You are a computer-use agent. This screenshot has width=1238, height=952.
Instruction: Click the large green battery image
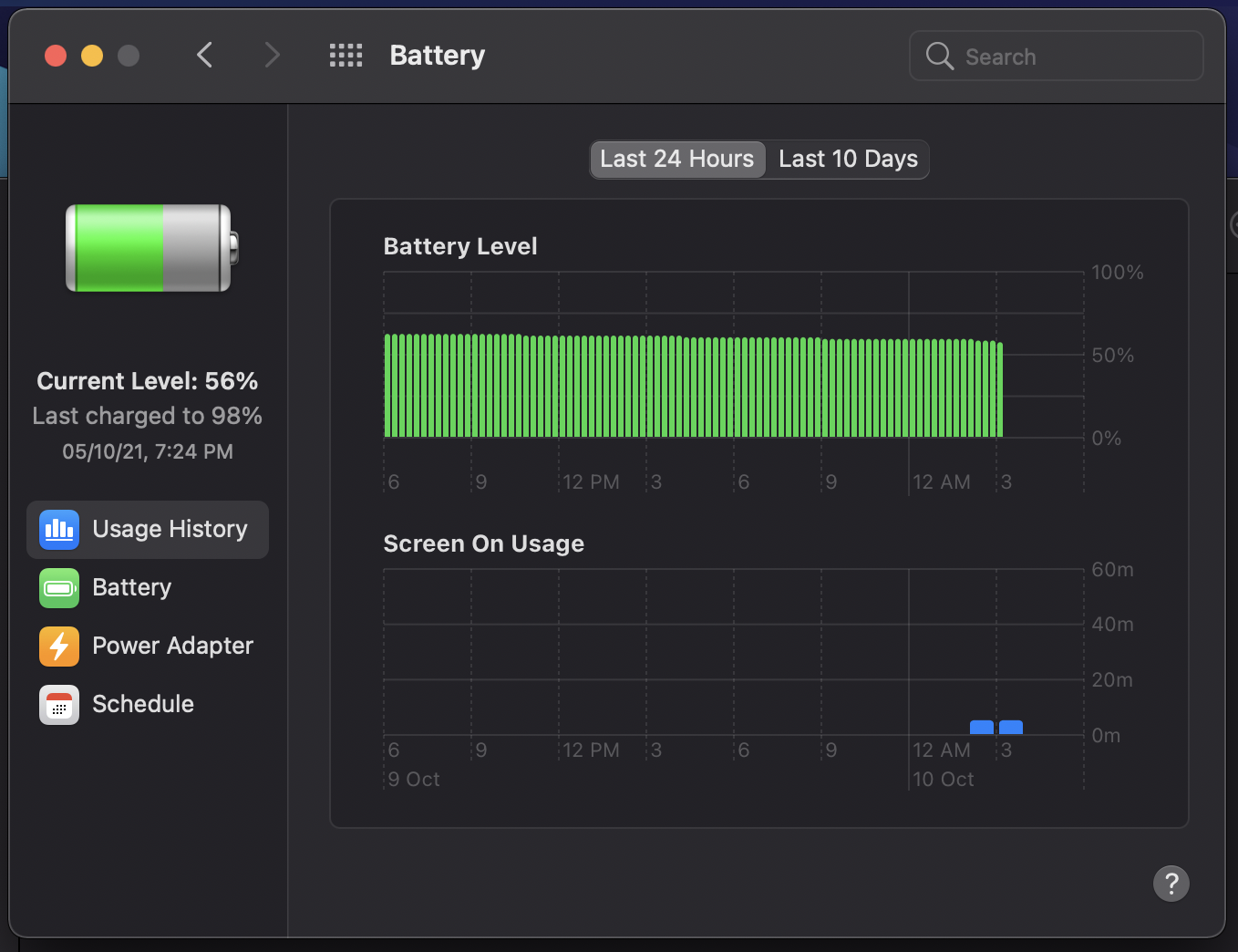[151, 248]
